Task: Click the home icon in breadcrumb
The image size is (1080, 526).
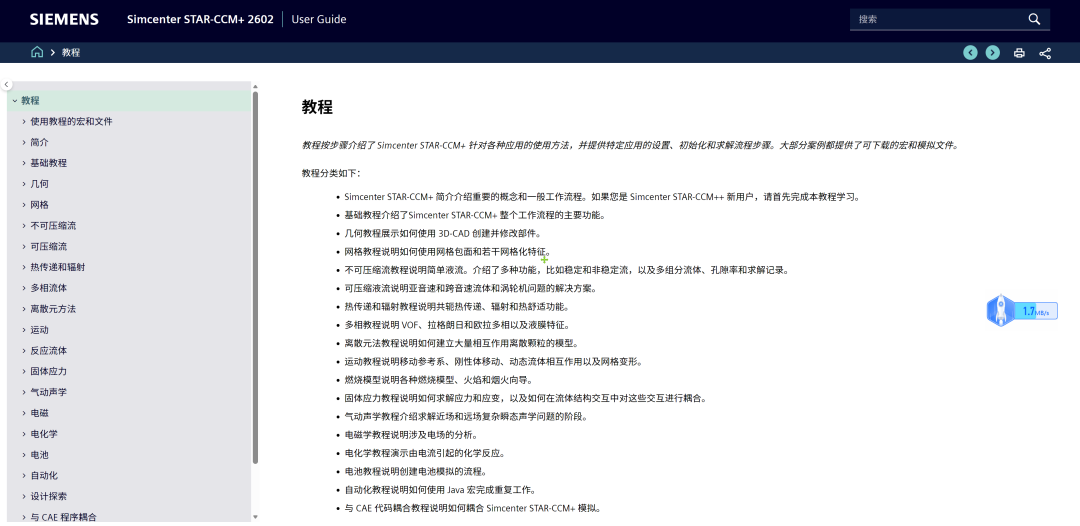Action: 37,52
